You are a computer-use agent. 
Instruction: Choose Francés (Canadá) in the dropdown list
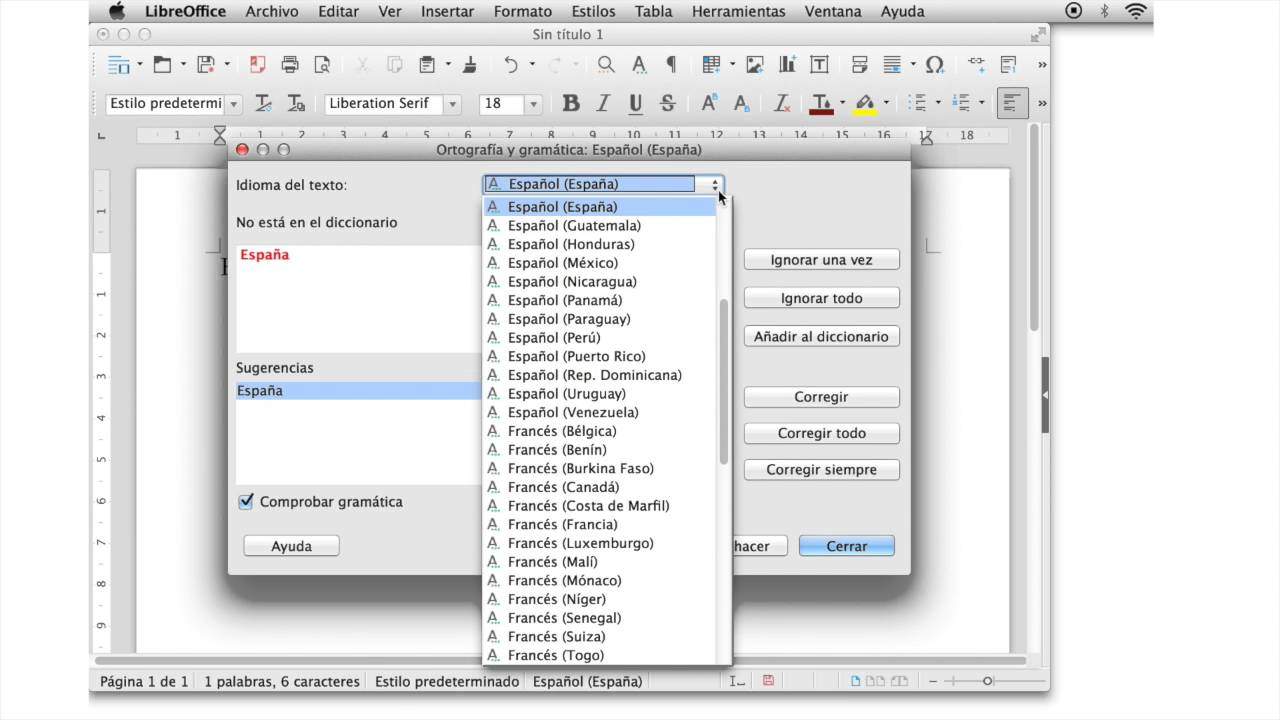tap(563, 487)
